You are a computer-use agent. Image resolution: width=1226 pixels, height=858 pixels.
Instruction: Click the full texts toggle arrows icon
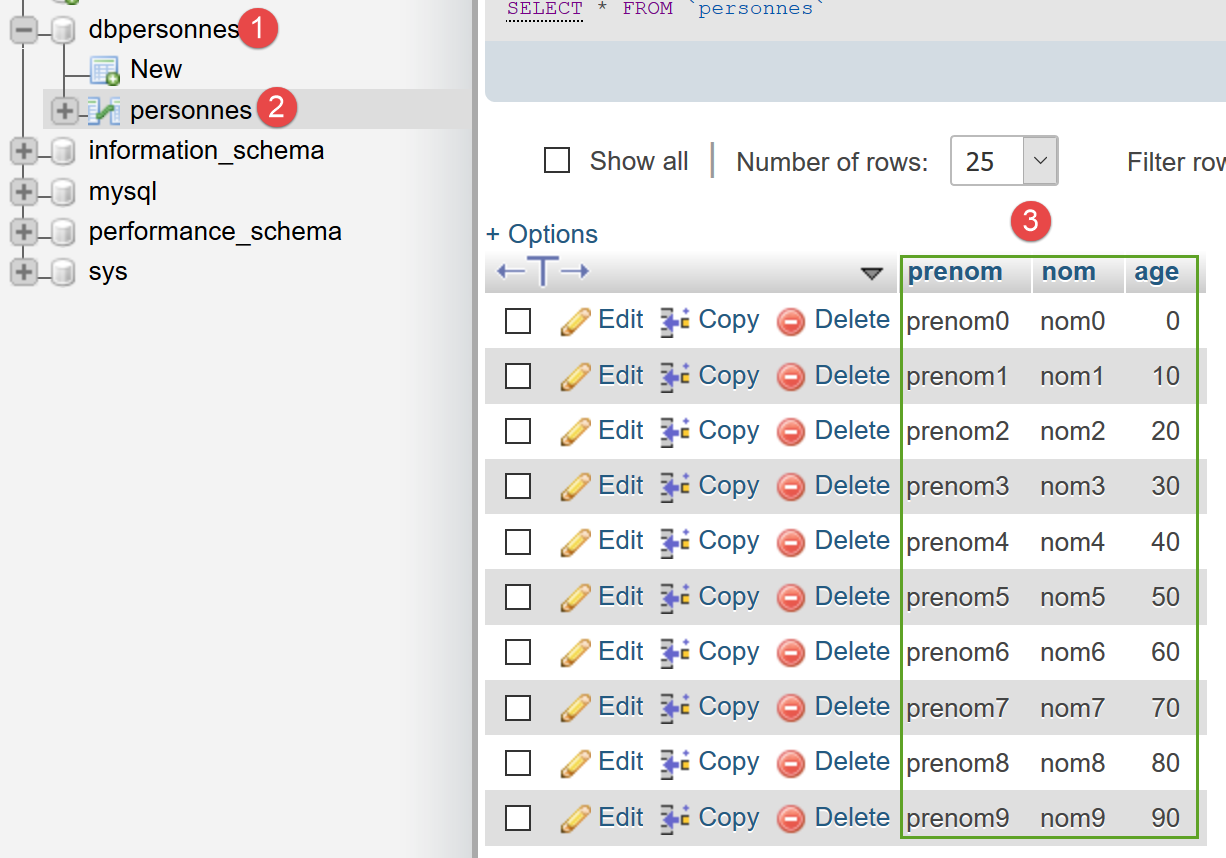click(x=543, y=272)
